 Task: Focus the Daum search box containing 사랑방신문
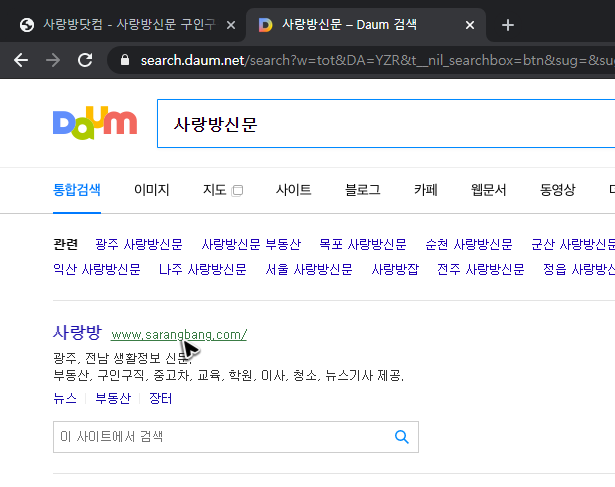(386, 124)
